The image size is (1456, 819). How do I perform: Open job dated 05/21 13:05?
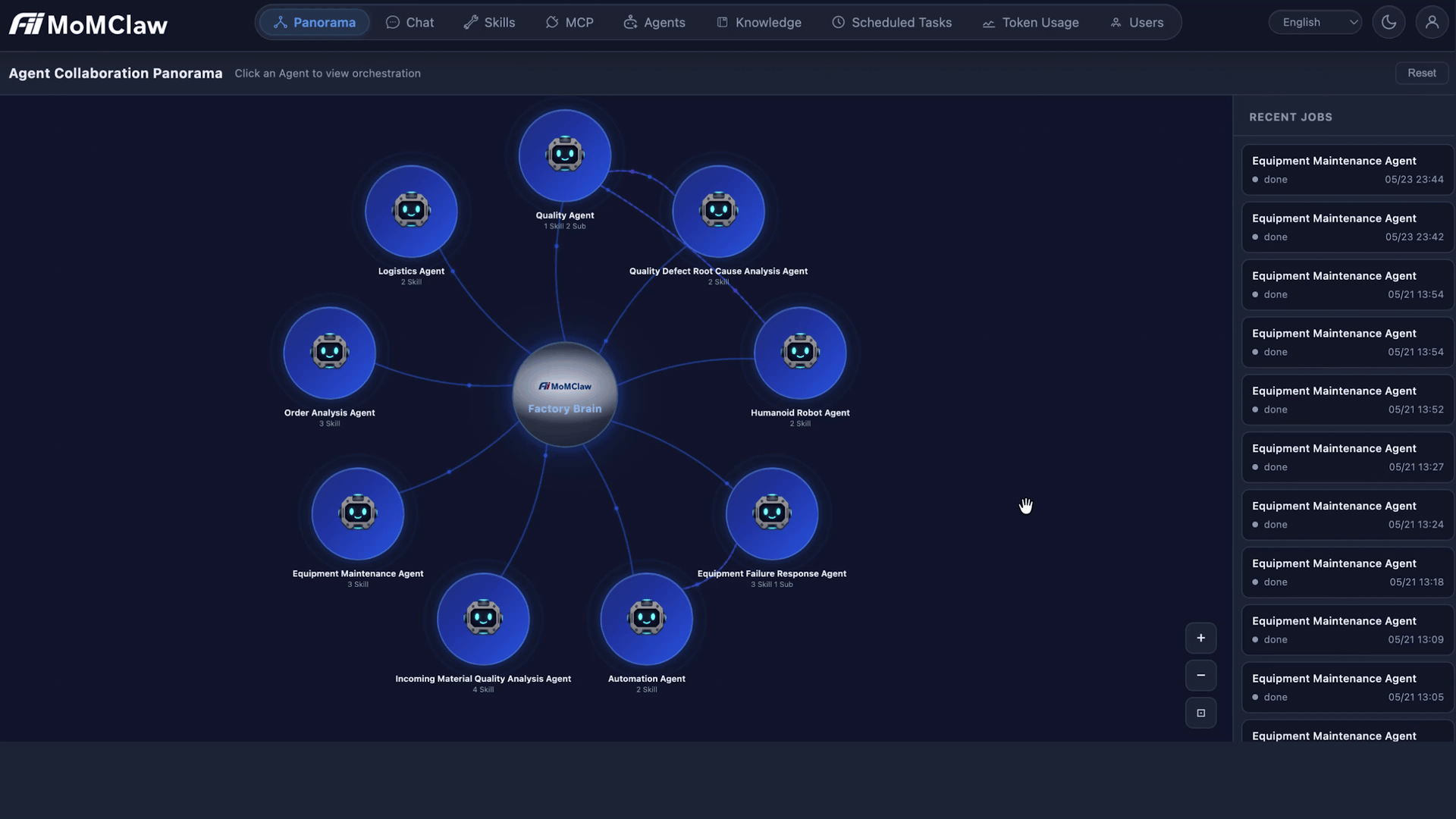(1348, 688)
